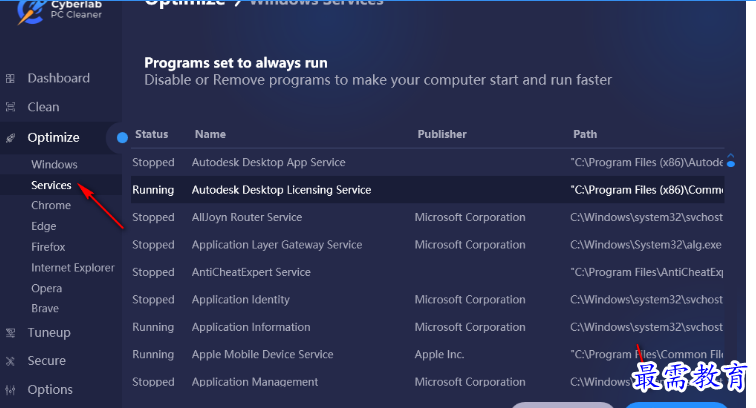Image resolution: width=756 pixels, height=408 pixels.
Task: Open Opera optimization section
Action: click(46, 288)
